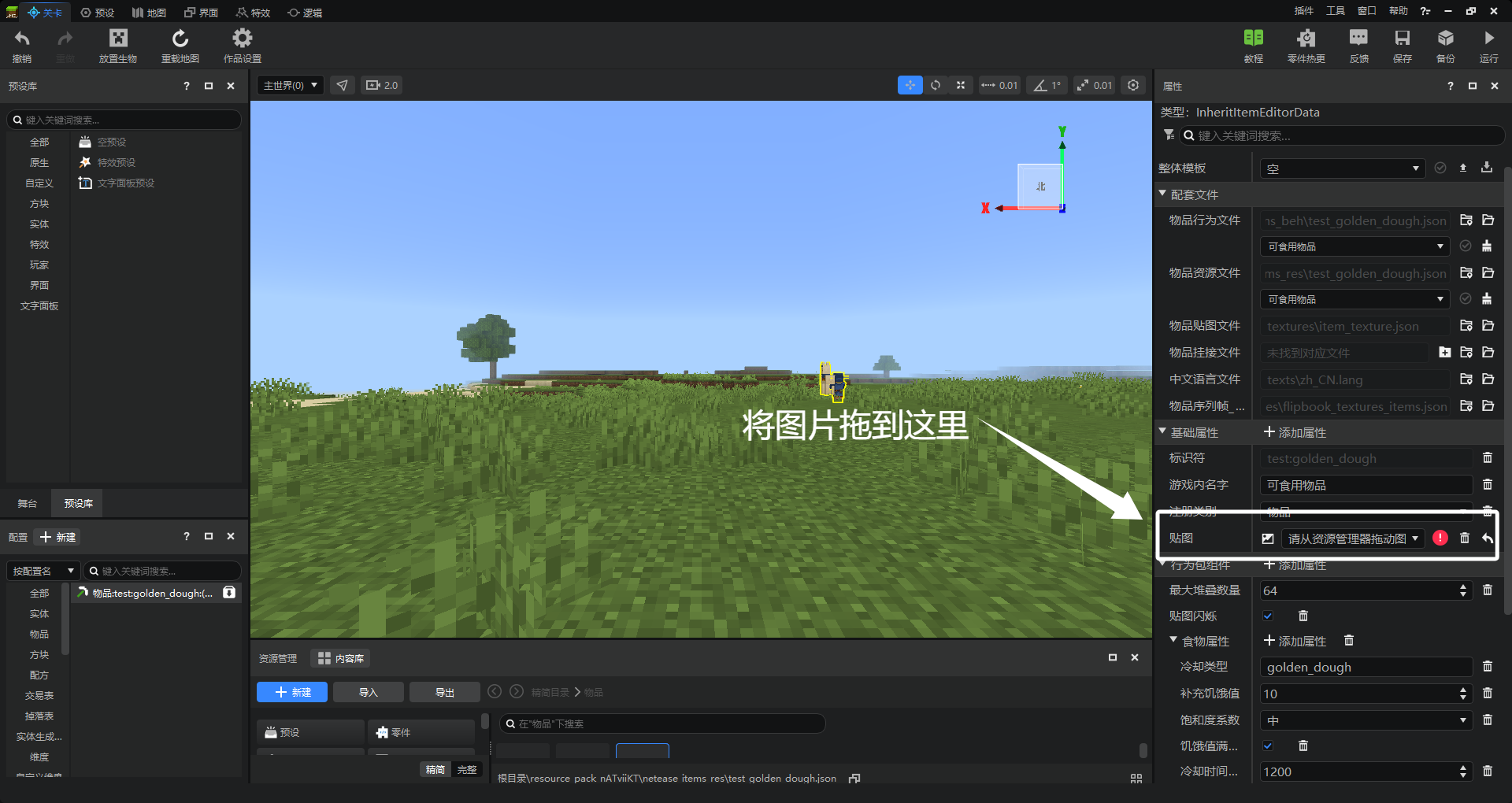Image resolution: width=1512 pixels, height=803 pixels.
Task: Open folder icon for 物品行为文件
Action: [1488, 220]
